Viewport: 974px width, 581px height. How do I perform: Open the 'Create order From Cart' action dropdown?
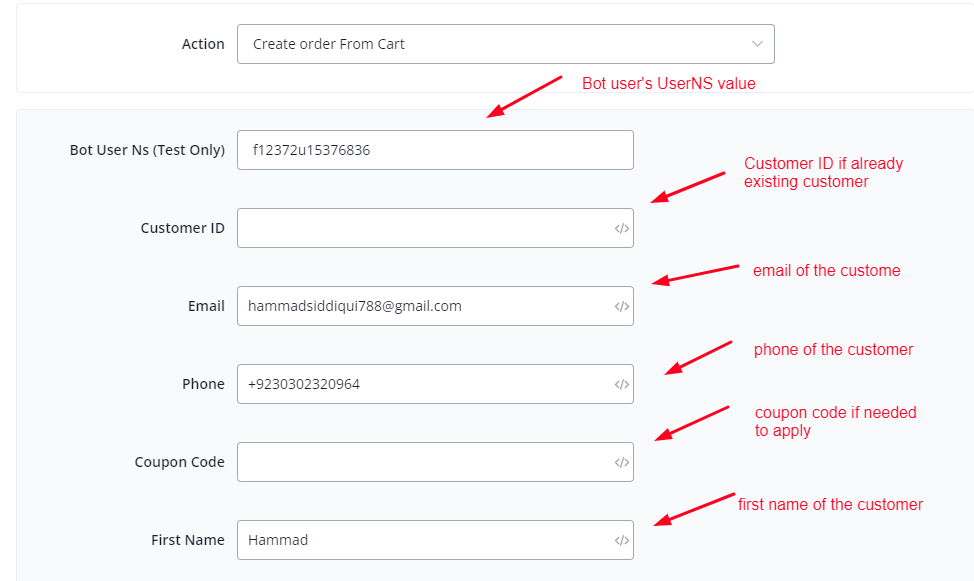tap(490, 44)
